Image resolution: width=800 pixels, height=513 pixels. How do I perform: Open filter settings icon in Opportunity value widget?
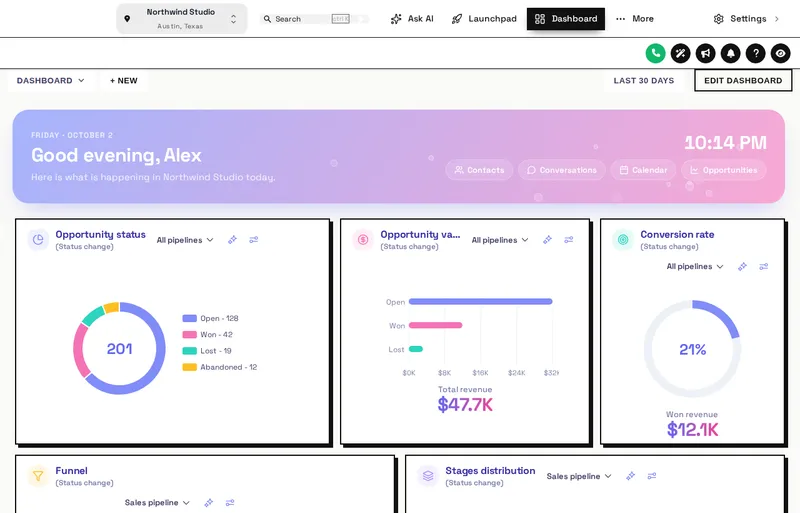[569, 239]
